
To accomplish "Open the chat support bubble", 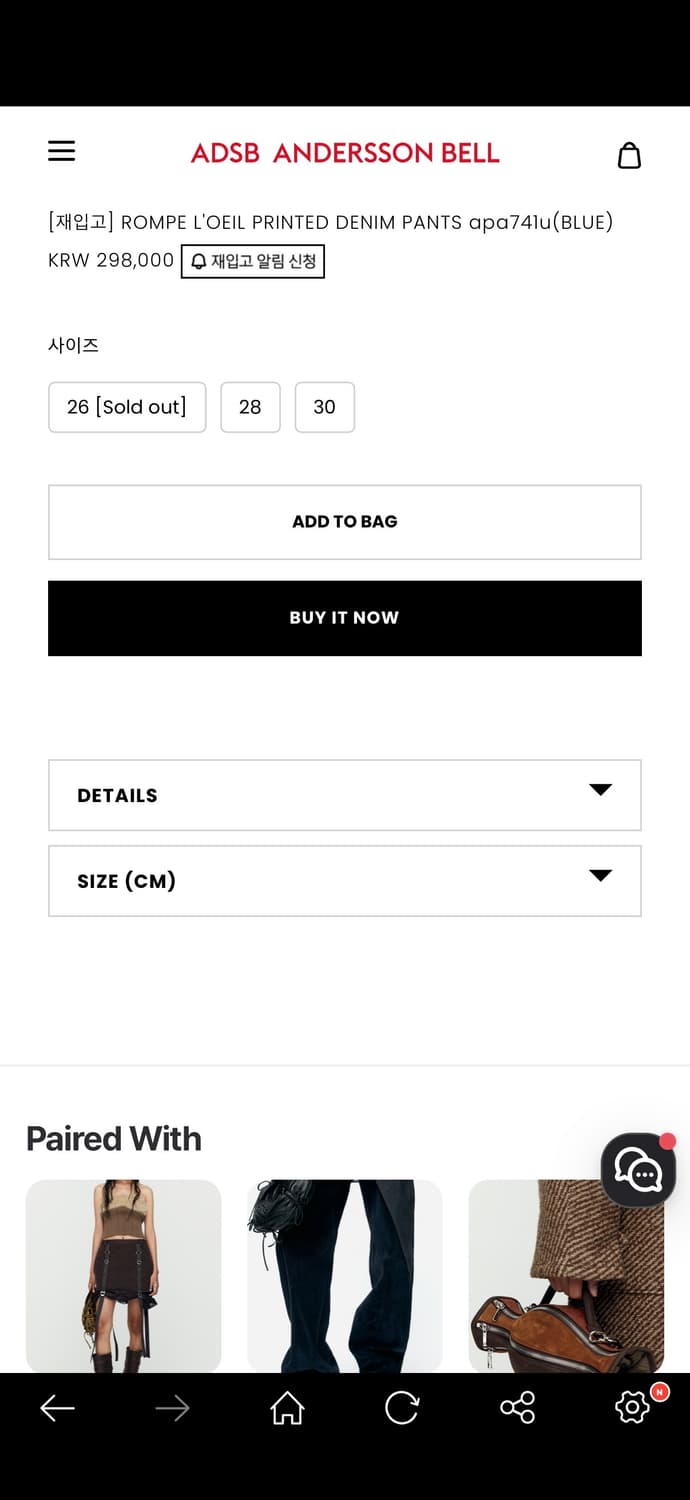I will point(638,1170).
